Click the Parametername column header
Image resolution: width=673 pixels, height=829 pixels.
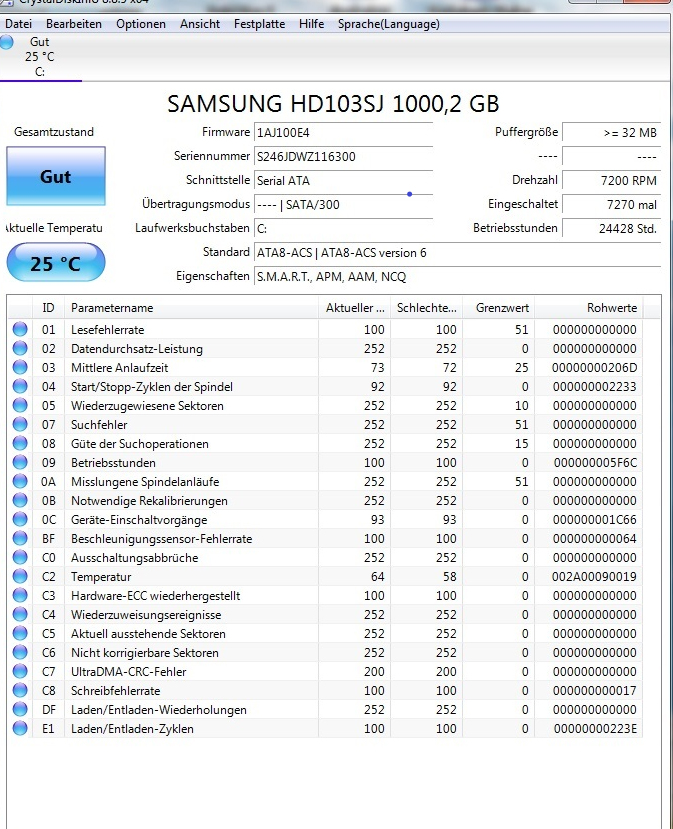(191, 308)
